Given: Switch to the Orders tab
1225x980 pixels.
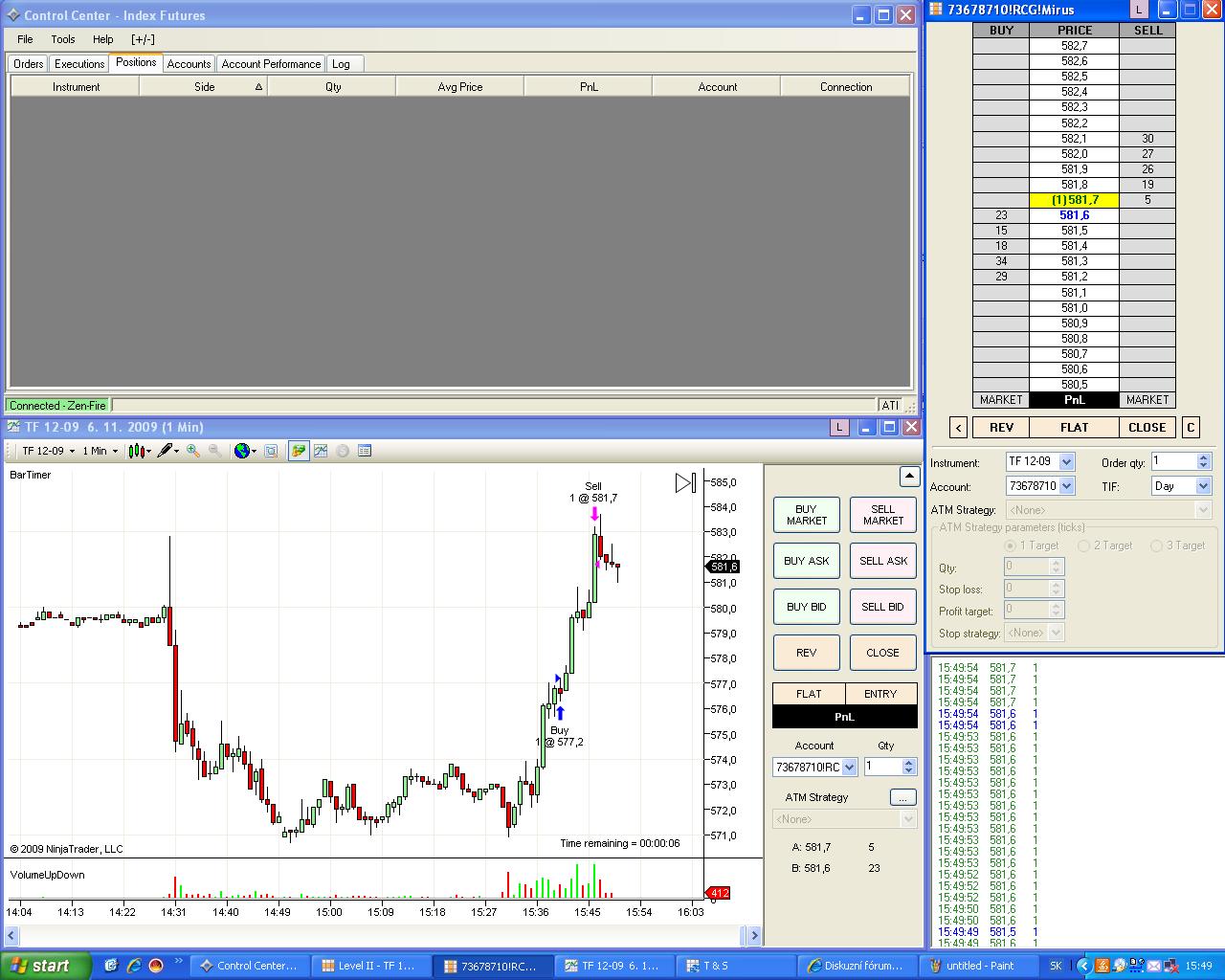Looking at the screenshot, I should [28, 64].
